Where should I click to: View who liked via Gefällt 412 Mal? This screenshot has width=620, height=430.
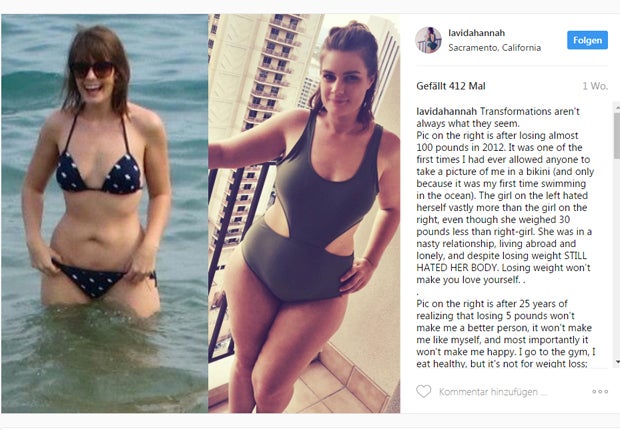pos(450,86)
